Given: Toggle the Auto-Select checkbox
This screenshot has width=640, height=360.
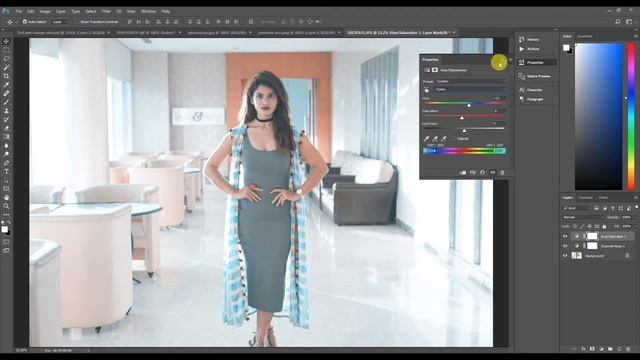Looking at the screenshot, I should (25, 22).
